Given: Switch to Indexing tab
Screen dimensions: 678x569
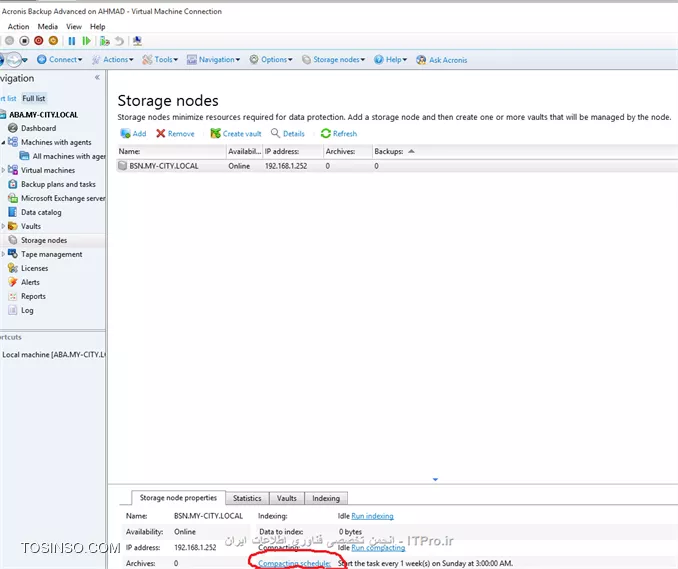Looking at the screenshot, I should (x=326, y=499).
